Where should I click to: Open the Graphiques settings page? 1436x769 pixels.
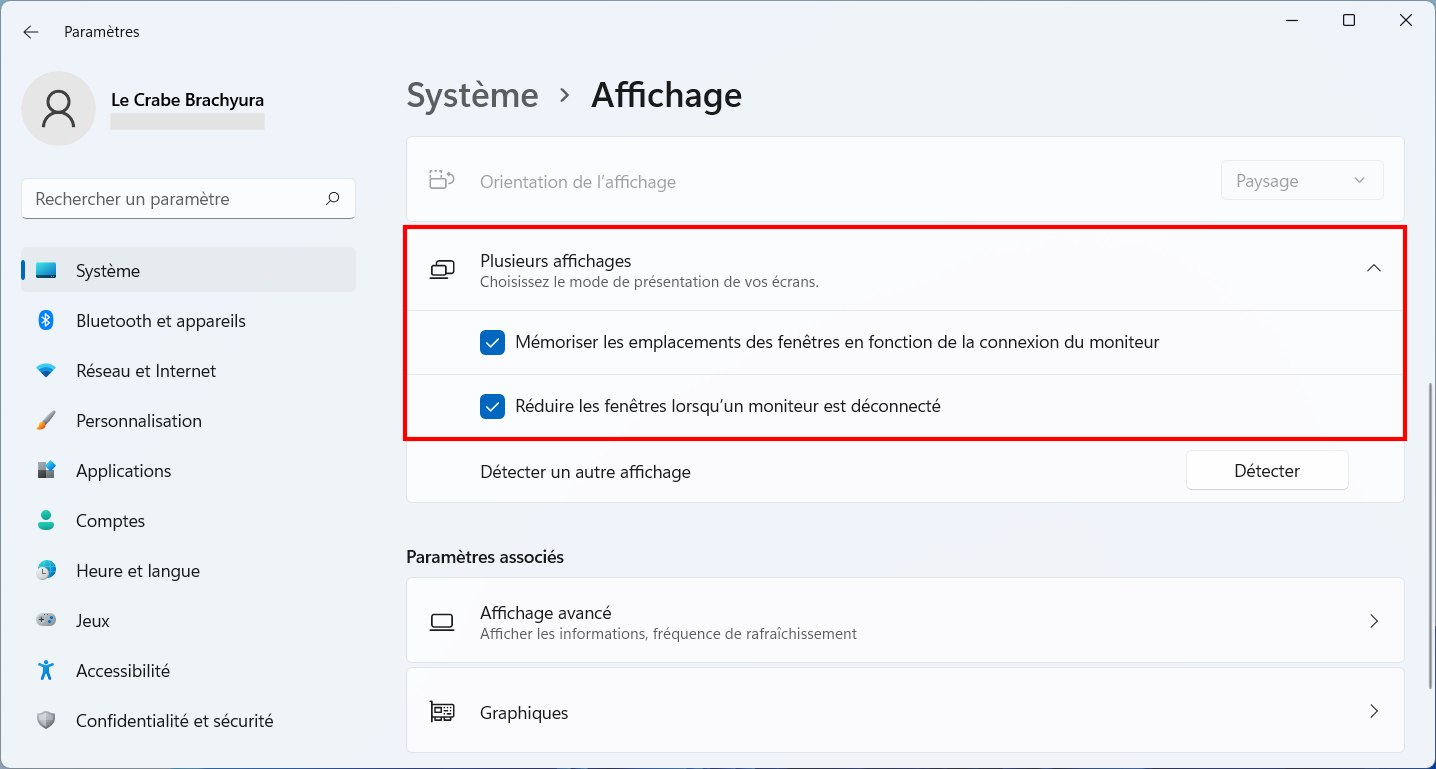coord(905,711)
